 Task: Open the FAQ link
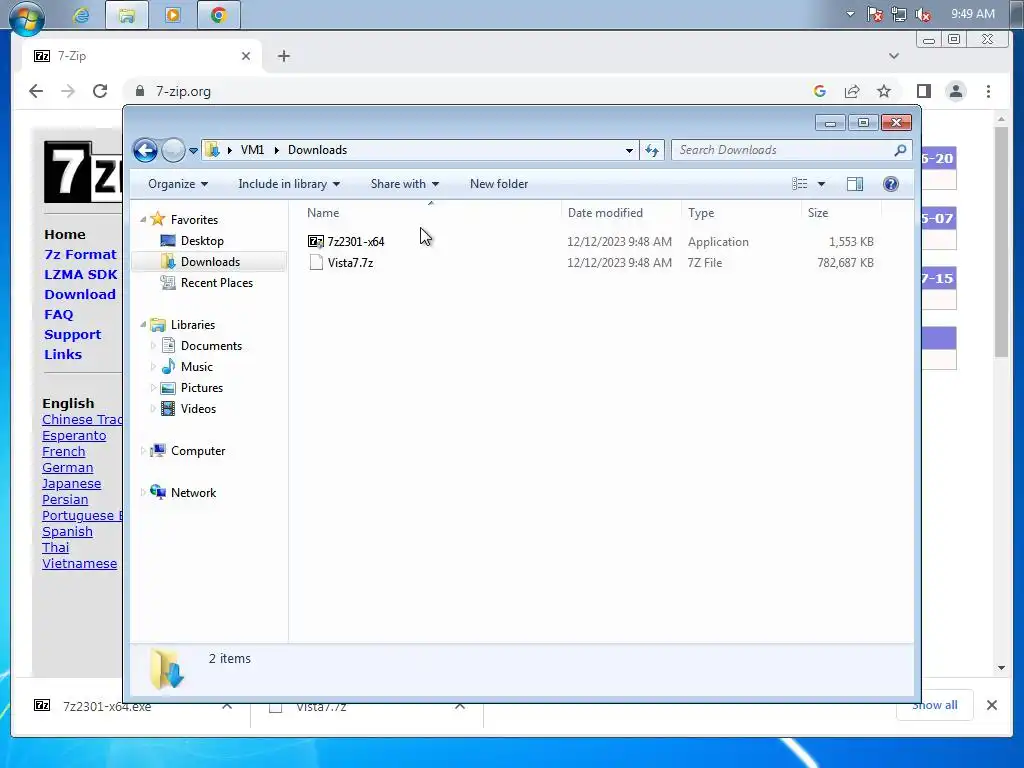tap(58, 315)
